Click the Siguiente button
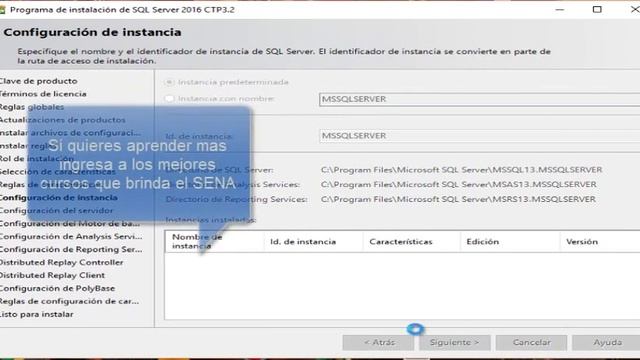 tap(455, 342)
